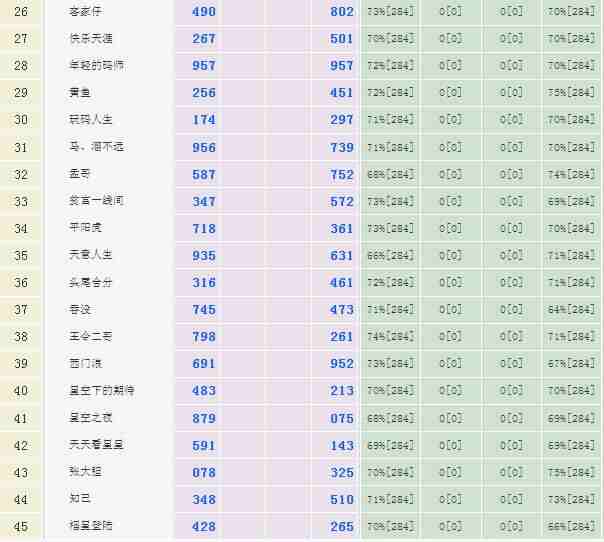
Task: Click the blue number 490 in row 26
Action: tap(204, 11)
